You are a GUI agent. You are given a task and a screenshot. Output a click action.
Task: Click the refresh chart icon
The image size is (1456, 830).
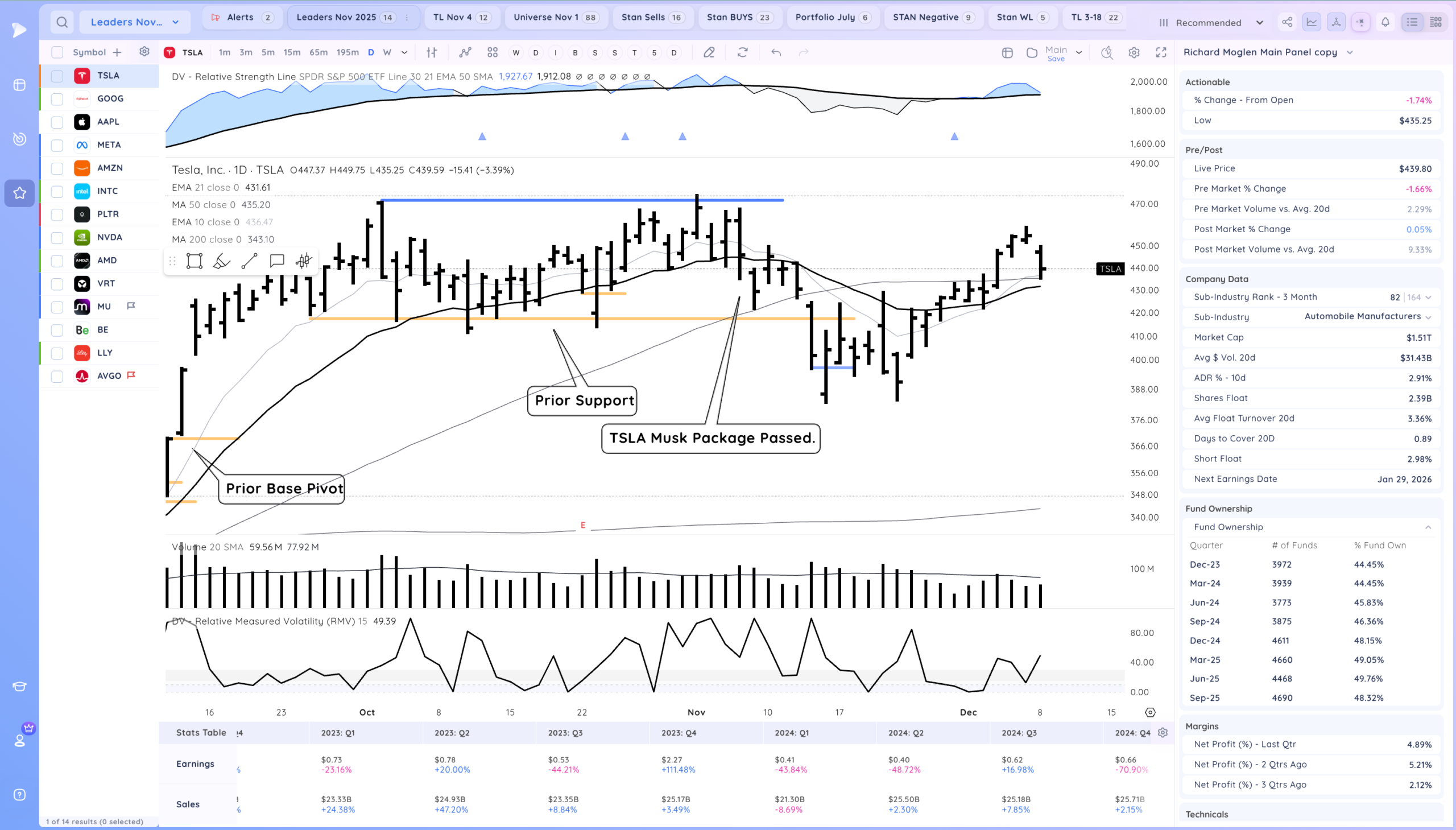[742, 52]
